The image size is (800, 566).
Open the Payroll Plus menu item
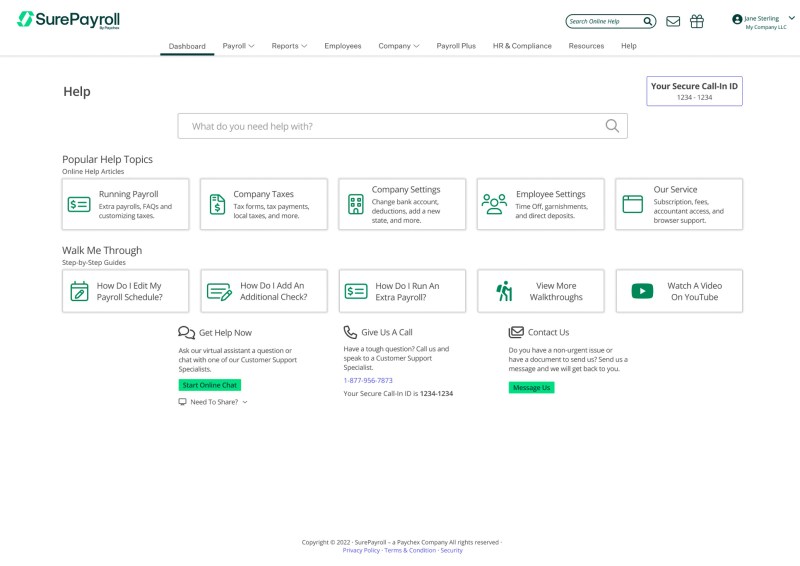(x=456, y=46)
